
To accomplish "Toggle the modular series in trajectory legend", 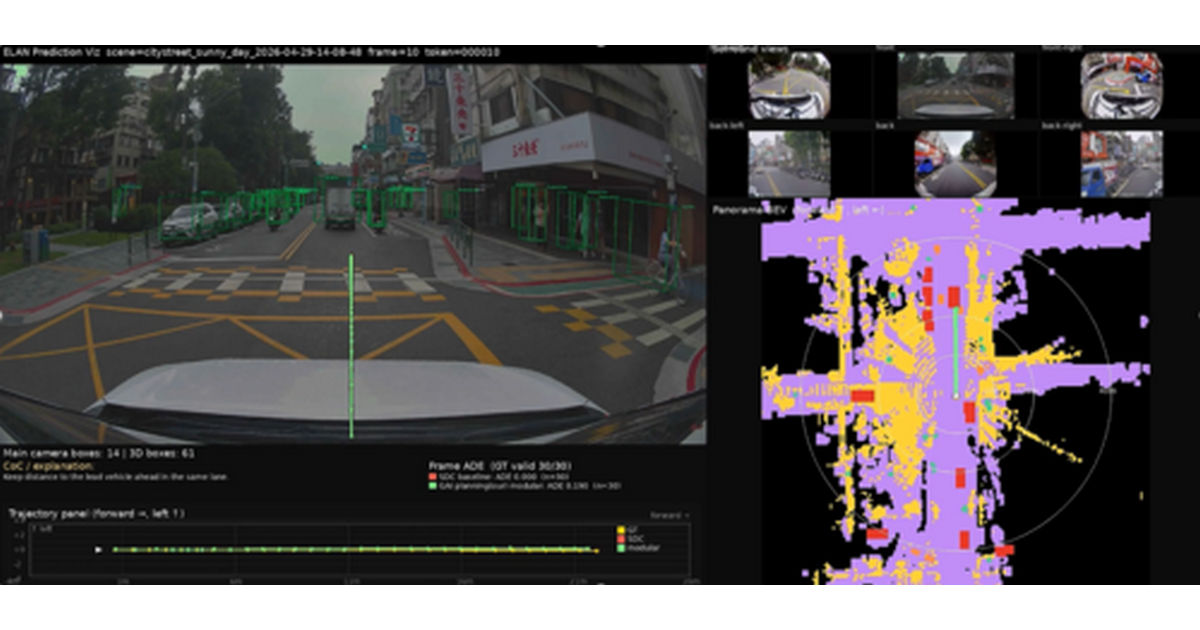I will tap(637, 548).
